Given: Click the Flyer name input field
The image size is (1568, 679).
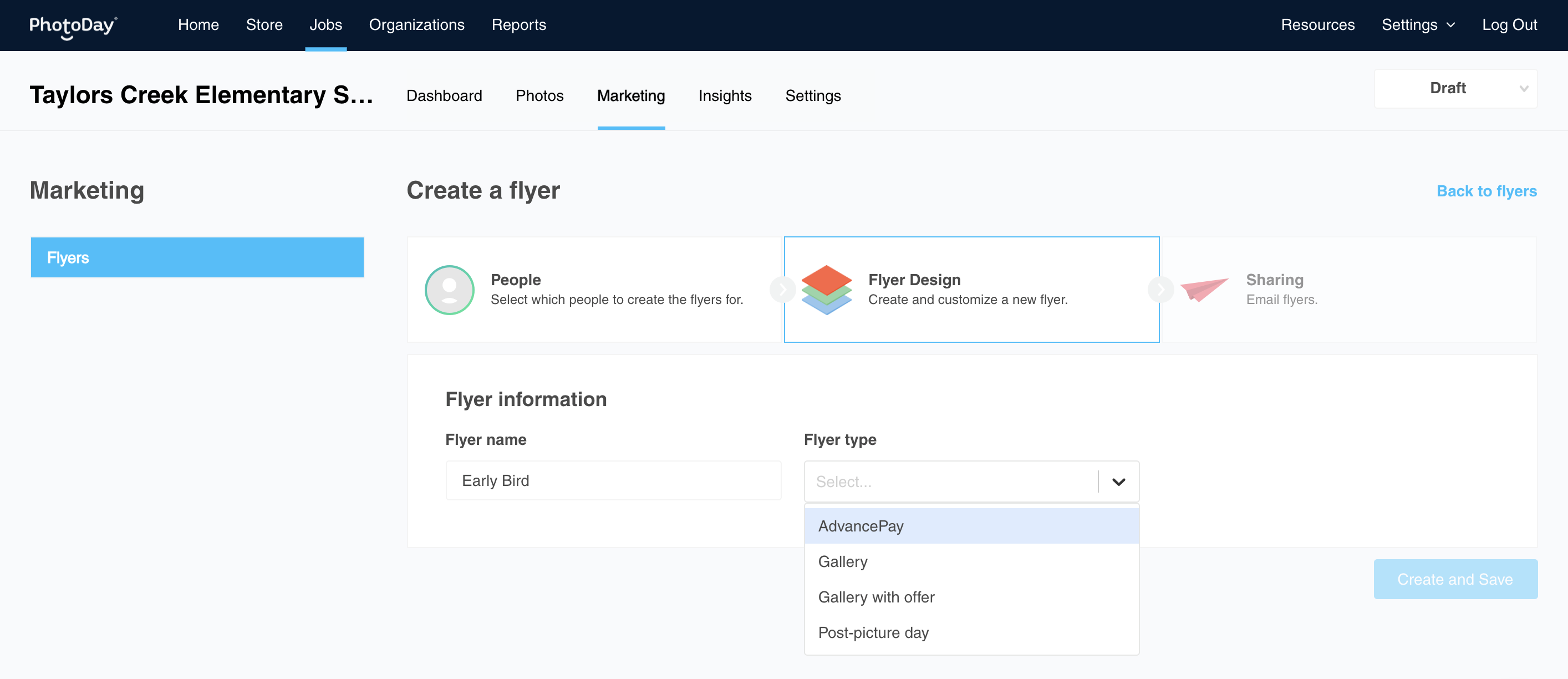Looking at the screenshot, I should [613, 480].
